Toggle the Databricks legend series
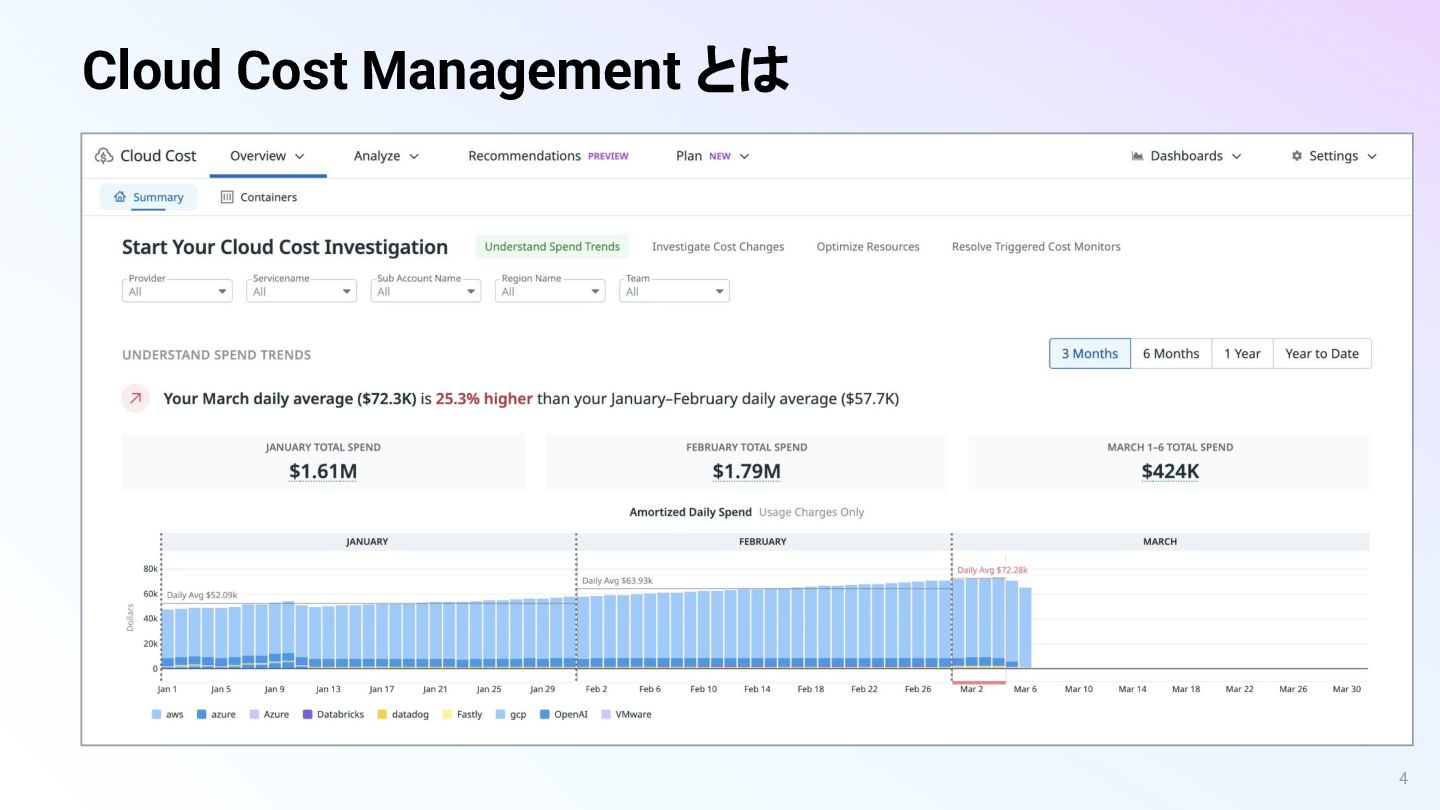This screenshot has width=1440, height=810. pos(337,714)
